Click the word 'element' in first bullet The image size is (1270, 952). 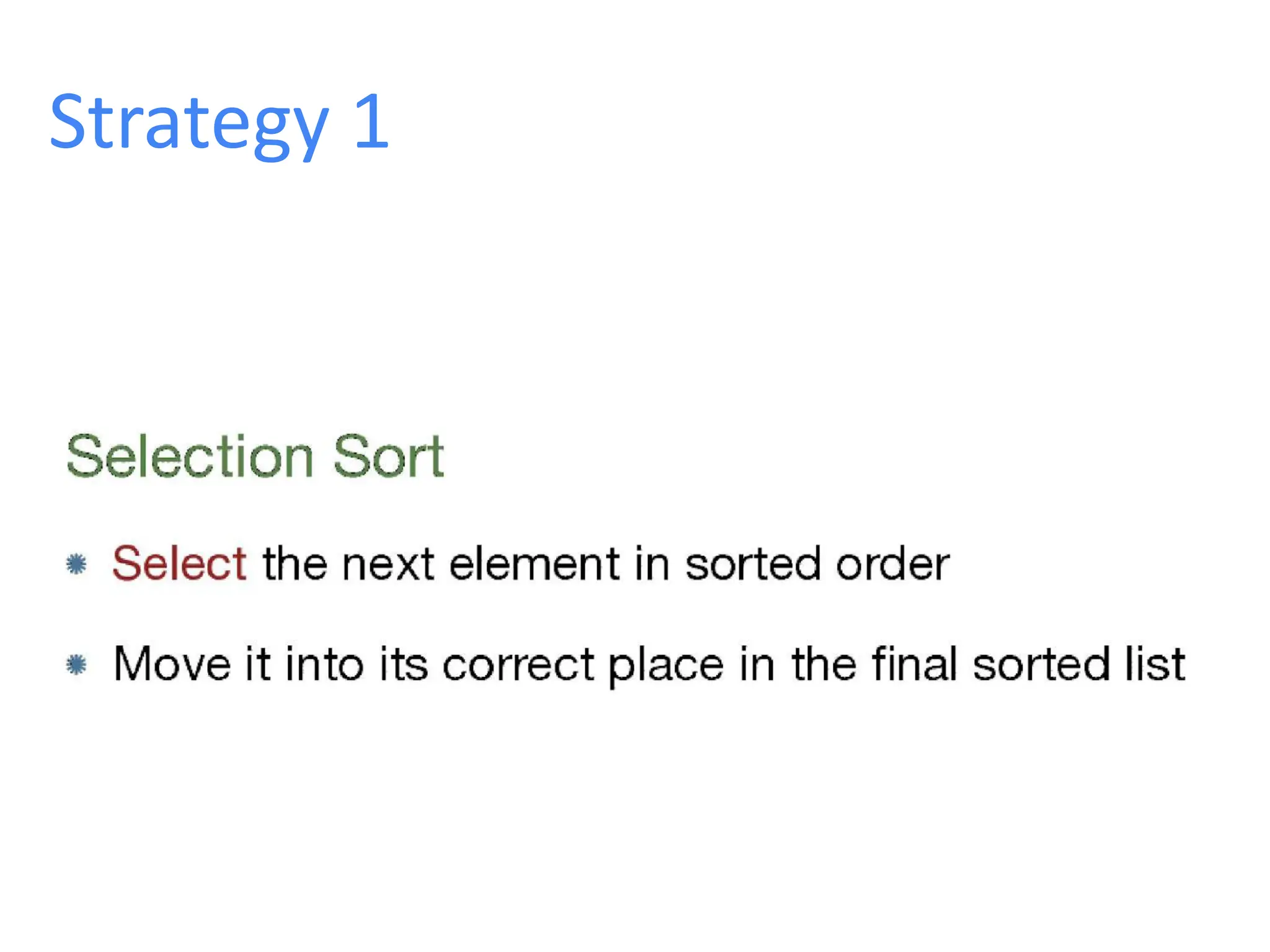(x=535, y=563)
